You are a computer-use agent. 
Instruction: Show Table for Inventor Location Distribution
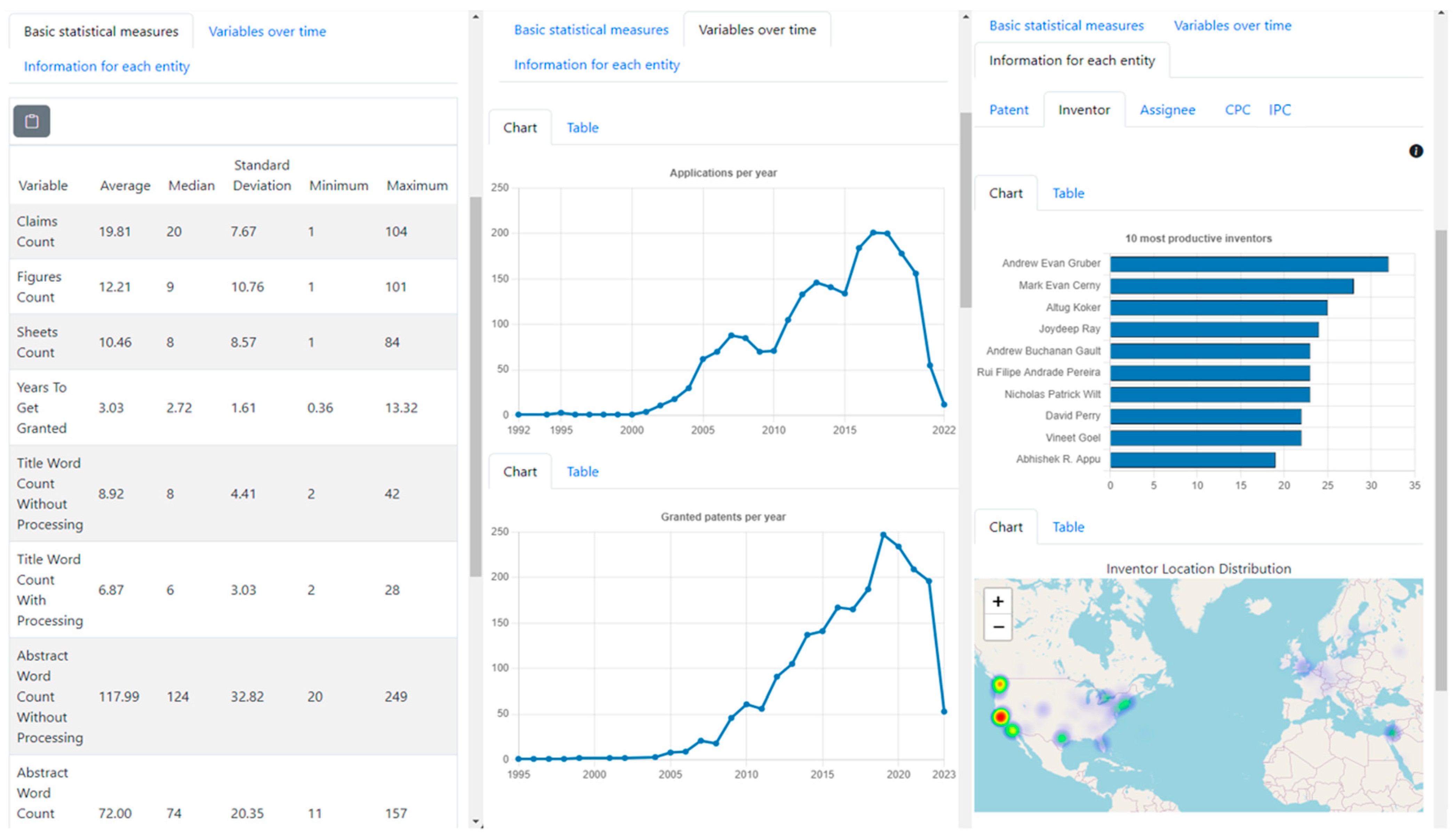click(1067, 527)
